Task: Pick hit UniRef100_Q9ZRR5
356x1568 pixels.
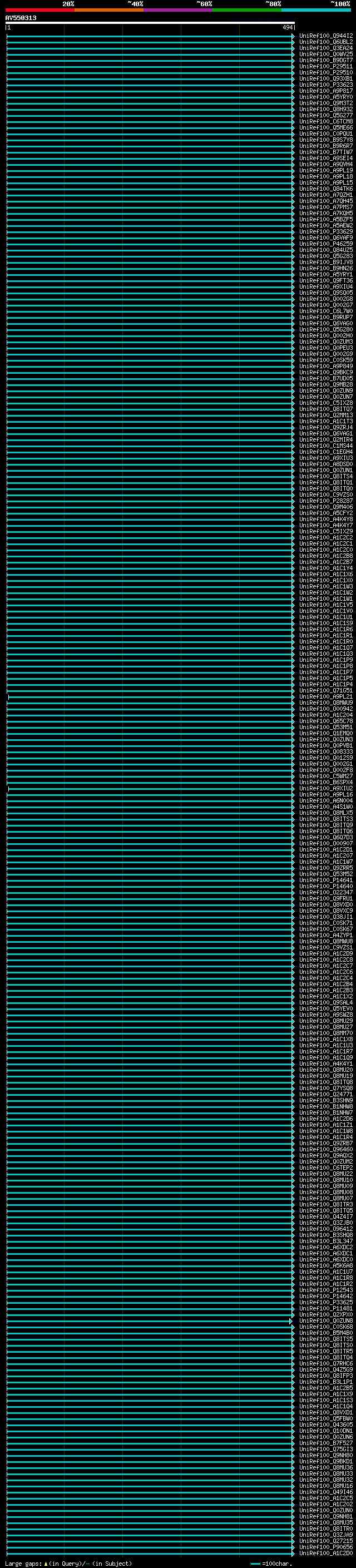Action: [x=326, y=867]
